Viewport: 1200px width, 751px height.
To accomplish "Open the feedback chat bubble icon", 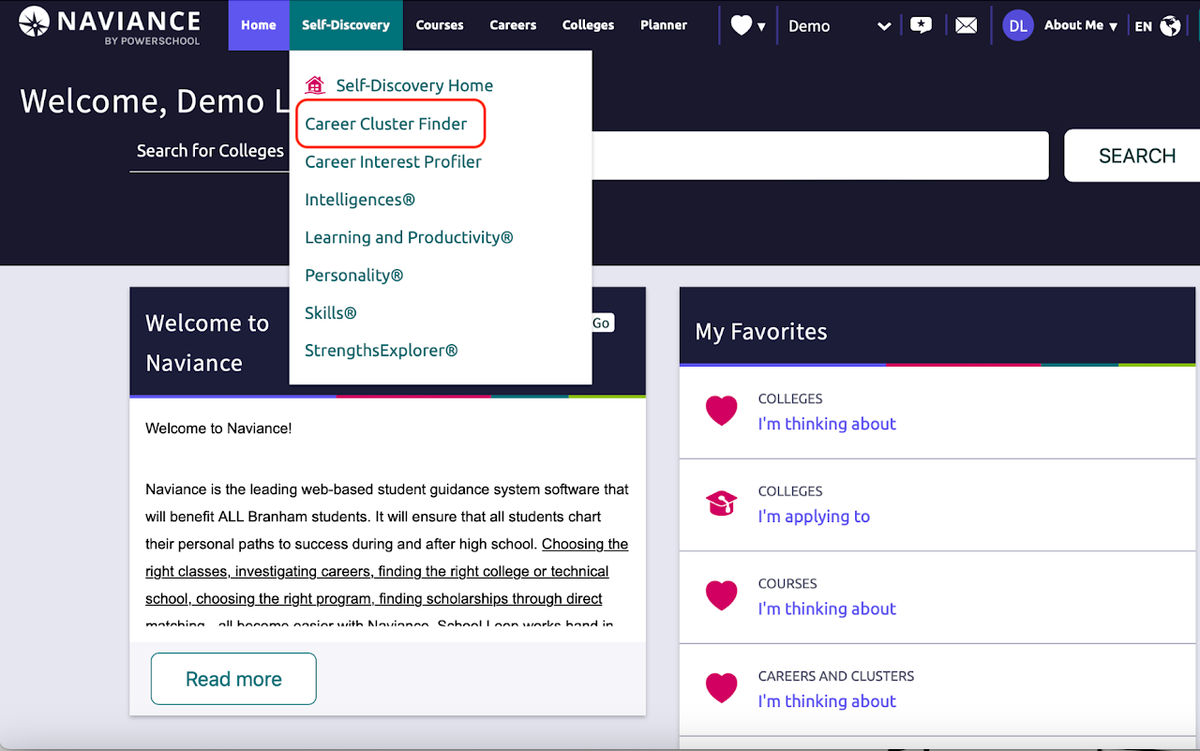I will (x=920, y=26).
